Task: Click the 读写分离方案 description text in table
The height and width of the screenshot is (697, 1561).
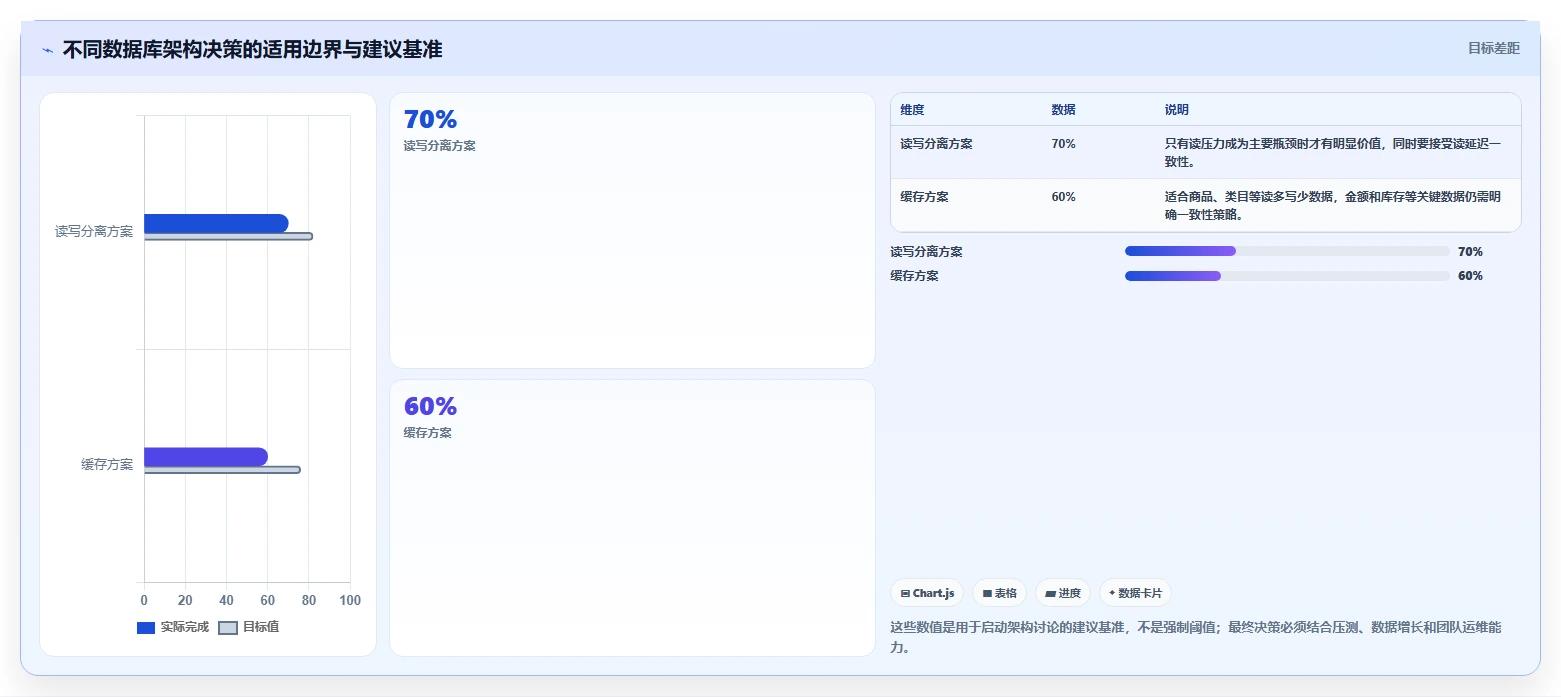Action: 1333,153
